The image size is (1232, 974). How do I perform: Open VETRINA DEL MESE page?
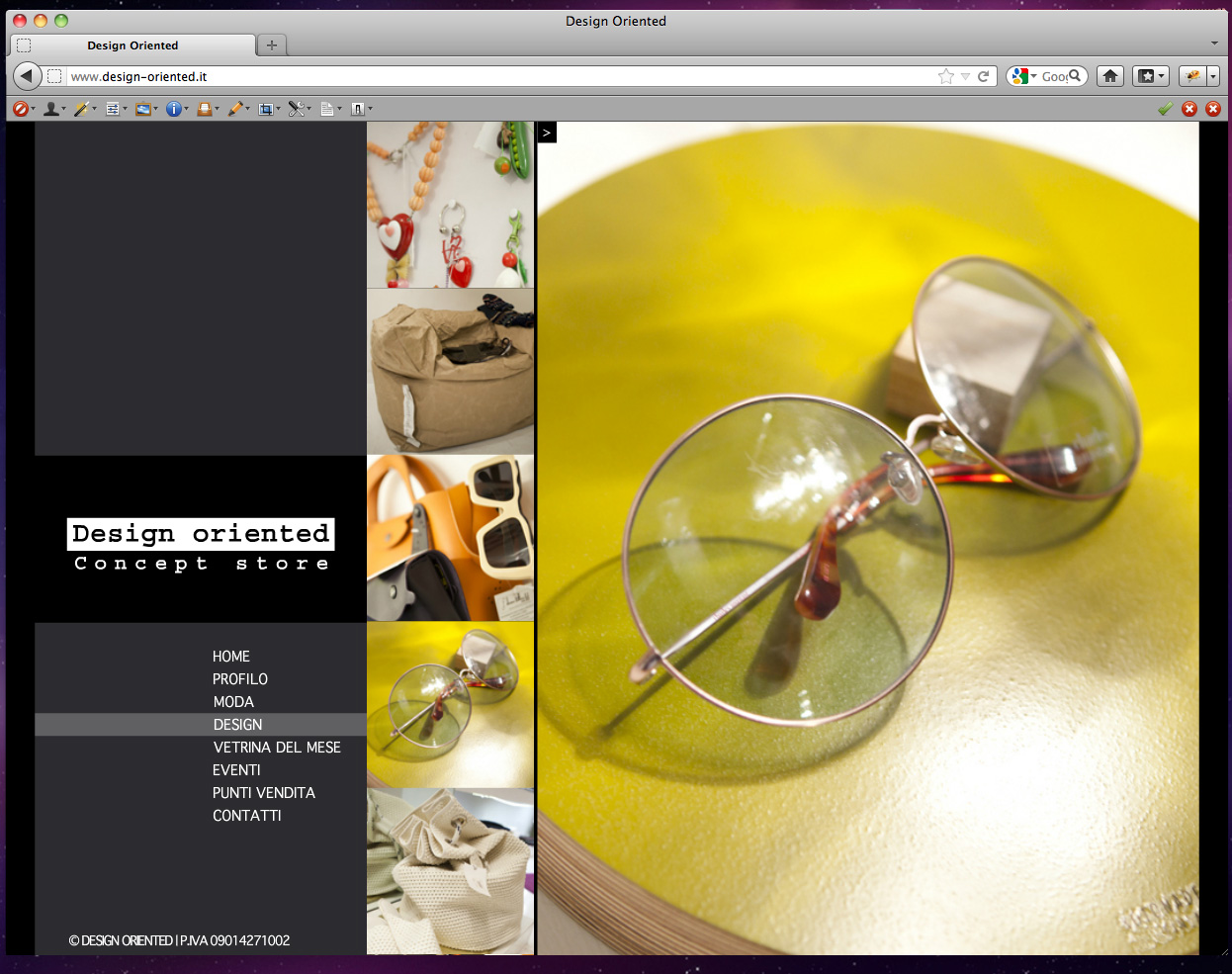coord(277,748)
